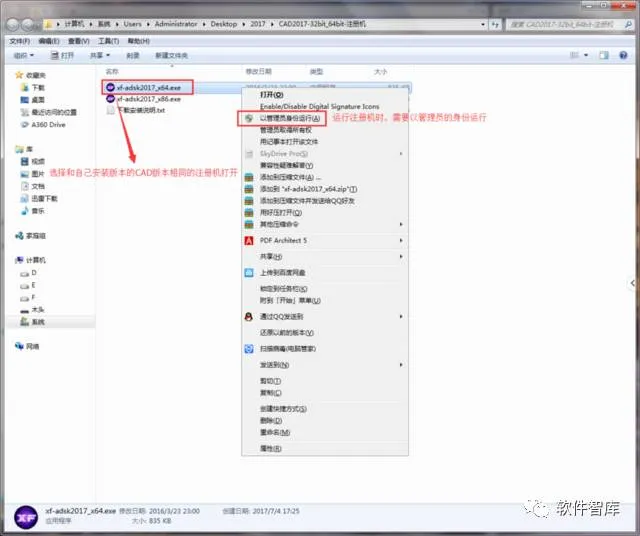640x536 pixels.
Task: Toggle the preview pane icon
Action: [x=604, y=55]
